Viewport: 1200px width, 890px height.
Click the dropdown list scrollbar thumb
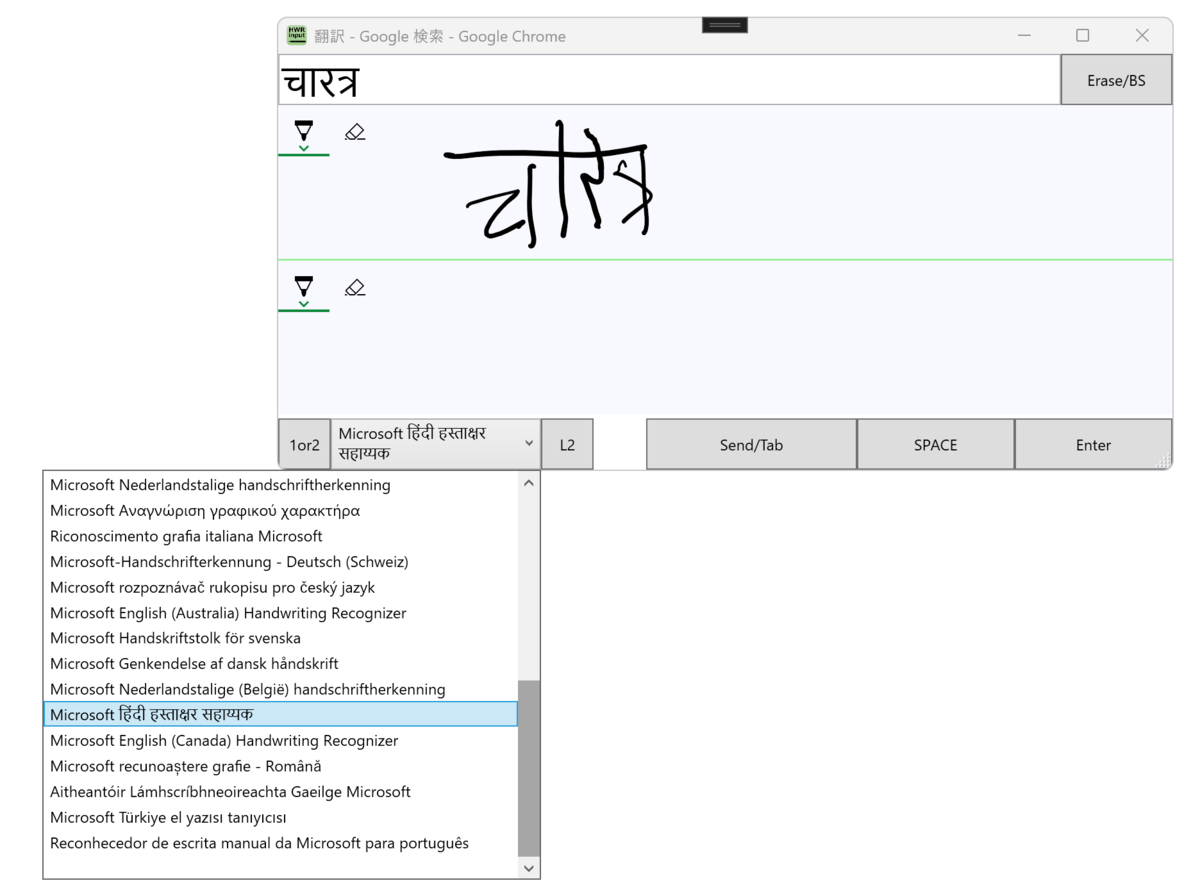coord(529,768)
